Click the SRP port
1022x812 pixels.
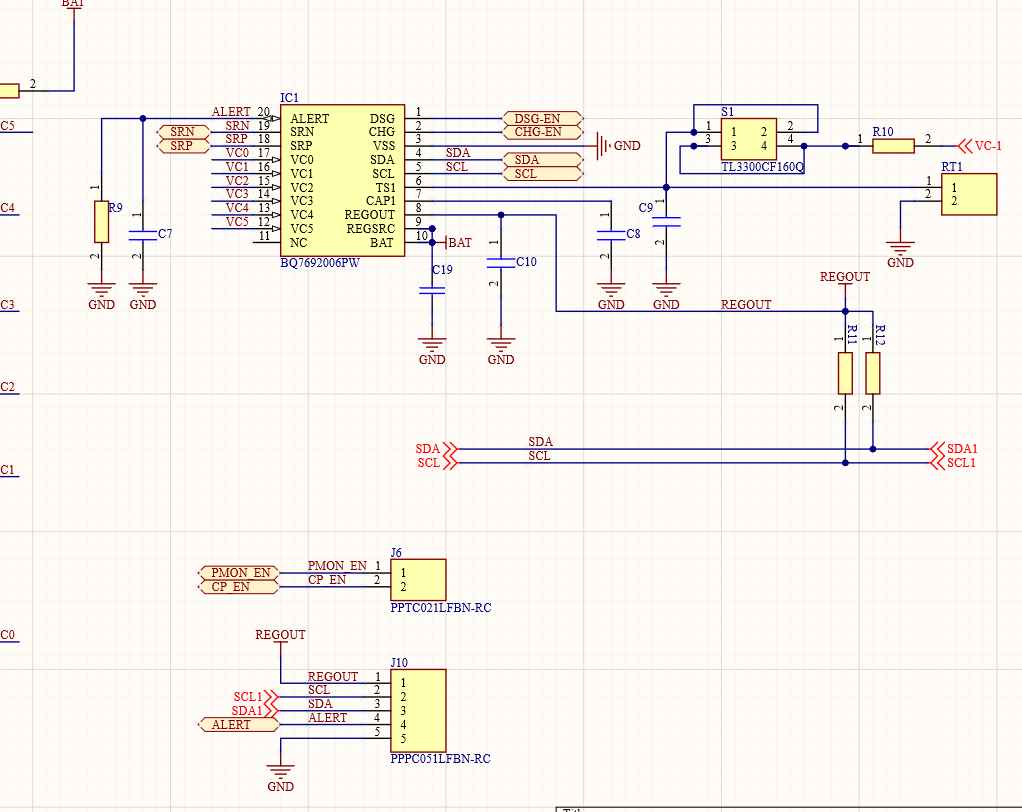pos(184,146)
